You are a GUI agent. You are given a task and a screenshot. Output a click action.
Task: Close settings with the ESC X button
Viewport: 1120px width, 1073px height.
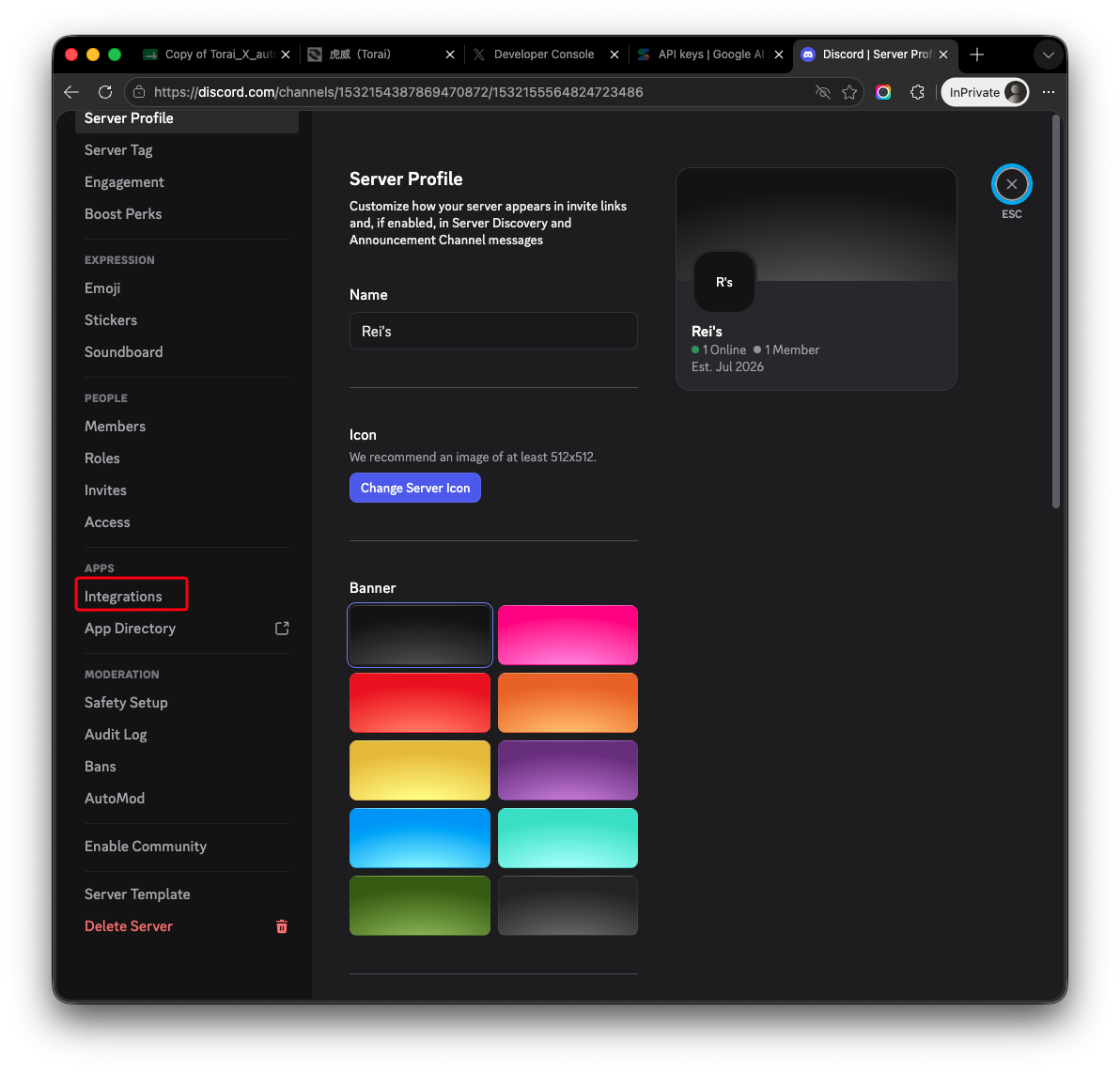click(1011, 184)
